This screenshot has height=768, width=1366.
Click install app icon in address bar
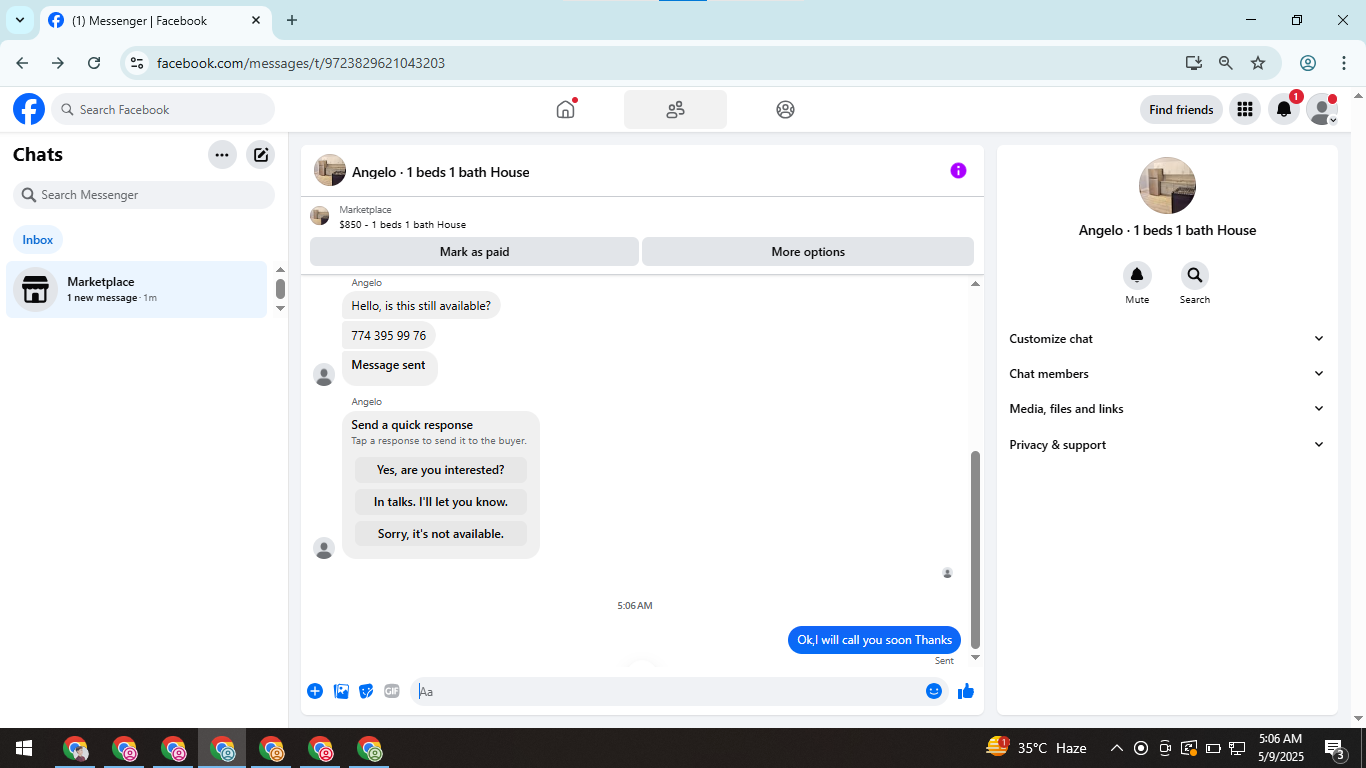coord(1194,63)
